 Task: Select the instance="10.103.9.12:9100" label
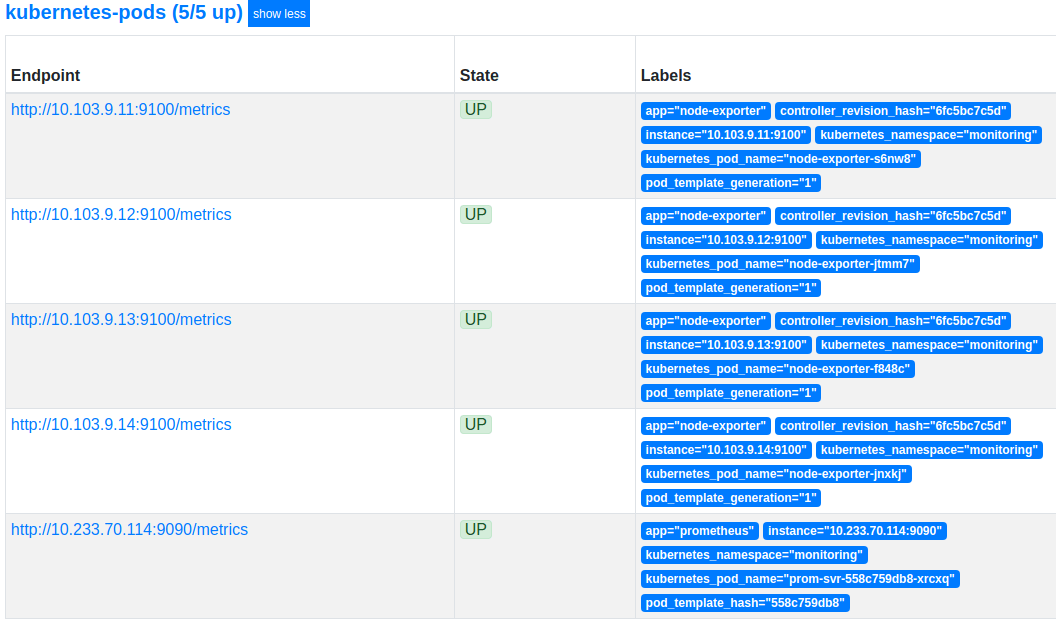726,240
